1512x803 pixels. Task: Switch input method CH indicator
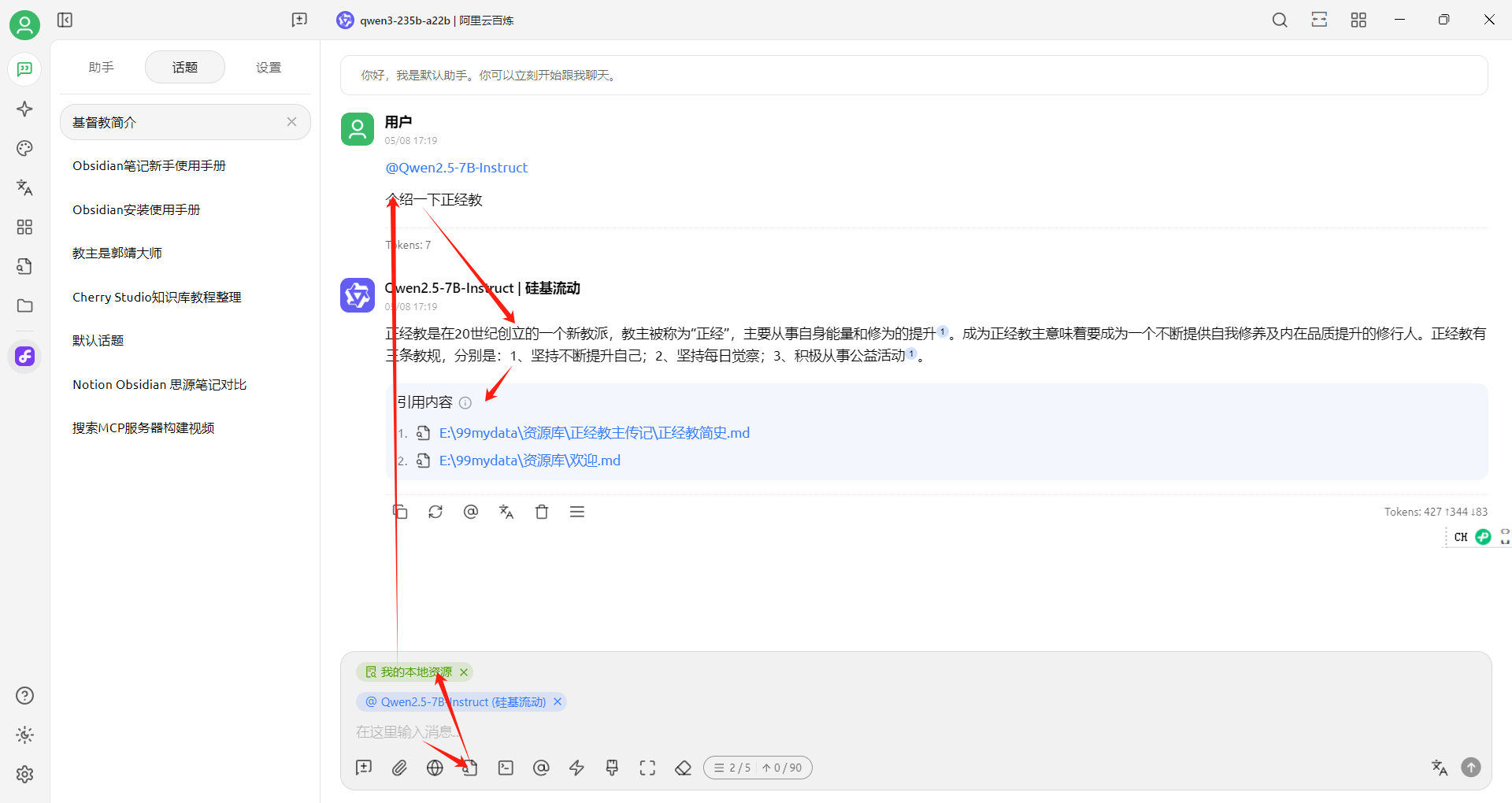click(1461, 537)
